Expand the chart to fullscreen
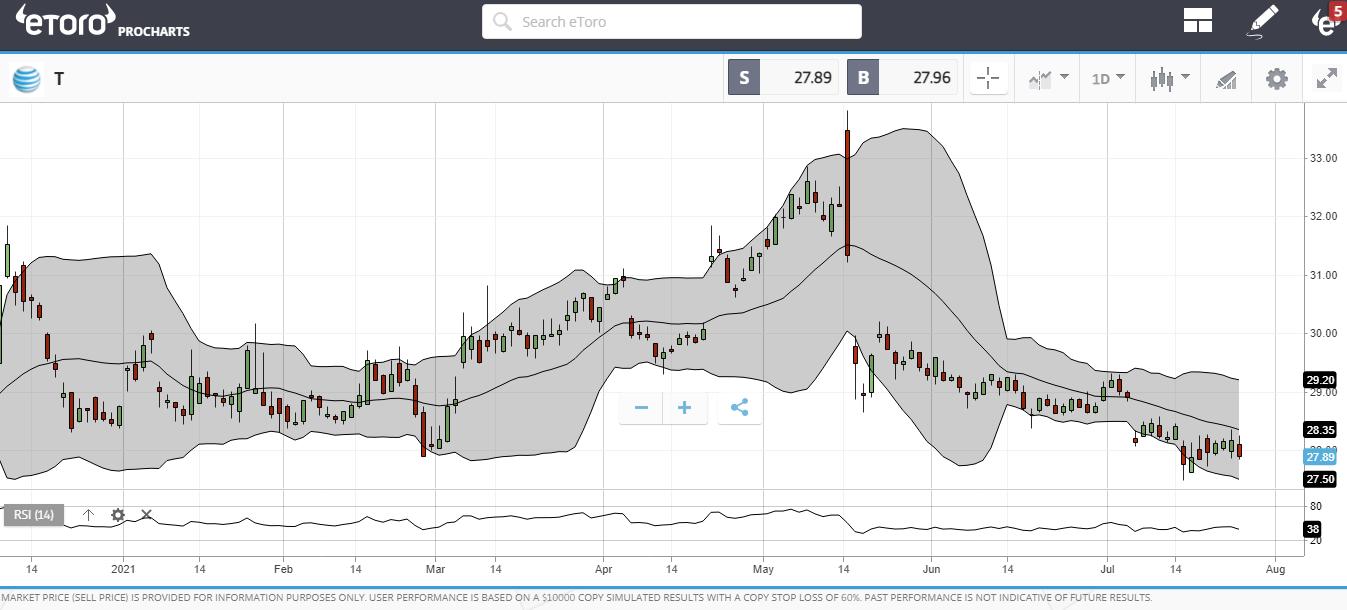Screen dimensions: 1347x610 tap(1327, 78)
